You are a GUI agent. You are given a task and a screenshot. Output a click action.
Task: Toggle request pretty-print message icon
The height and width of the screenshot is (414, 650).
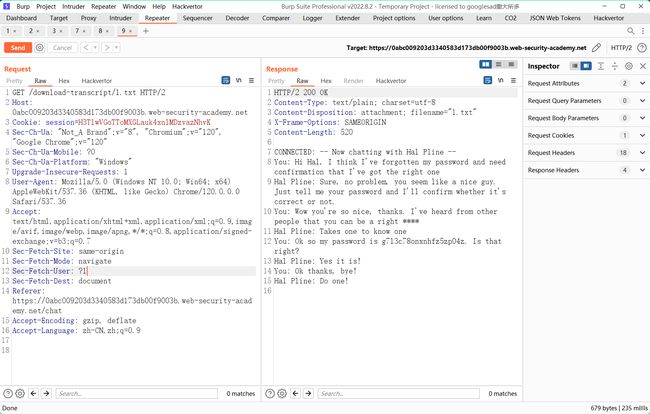(226, 80)
